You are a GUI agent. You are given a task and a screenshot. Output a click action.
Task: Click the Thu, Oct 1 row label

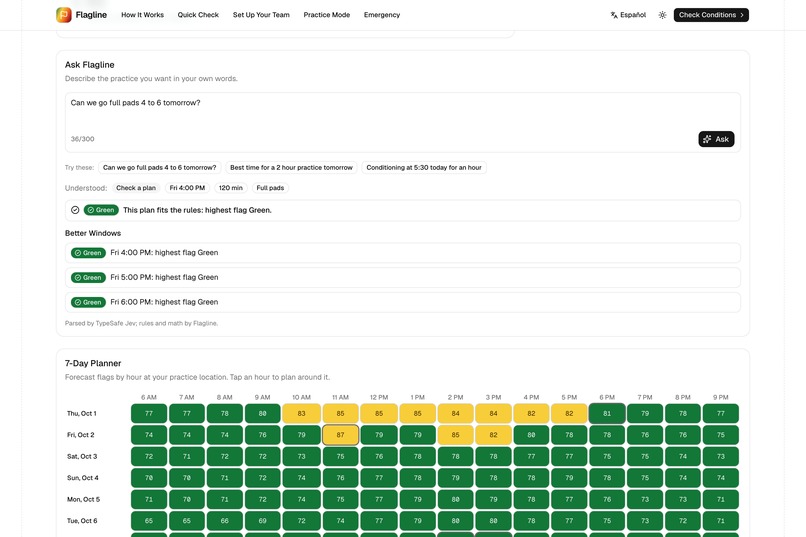pos(82,414)
